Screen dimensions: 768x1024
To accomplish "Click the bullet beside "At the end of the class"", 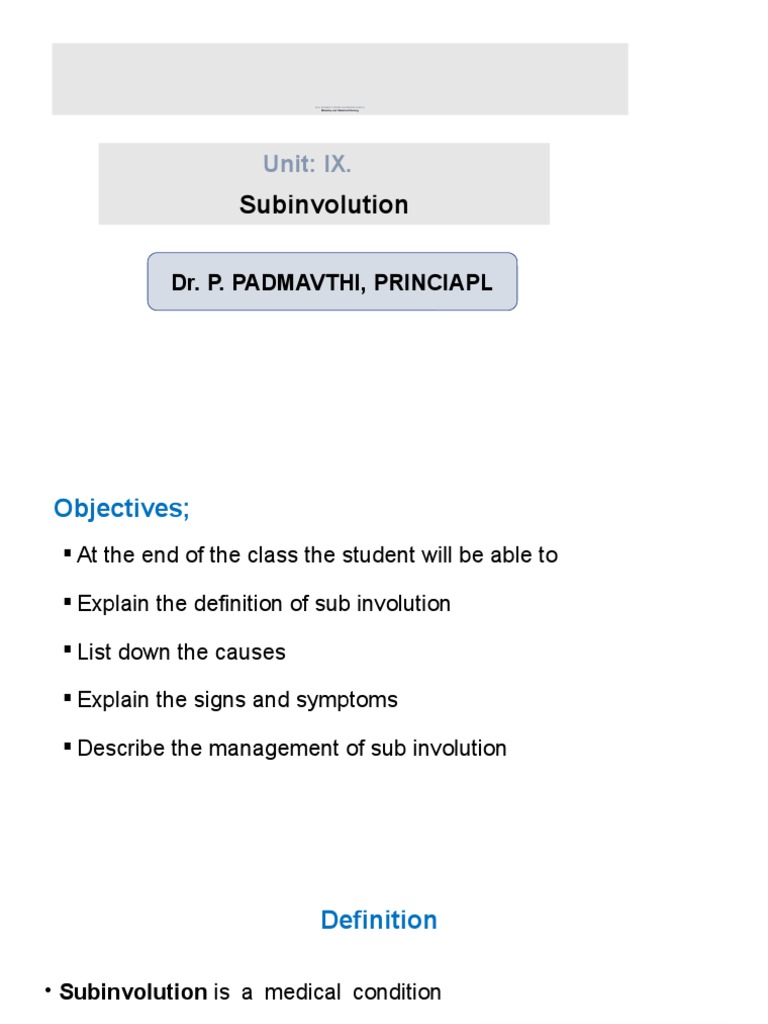I will pos(68,553).
